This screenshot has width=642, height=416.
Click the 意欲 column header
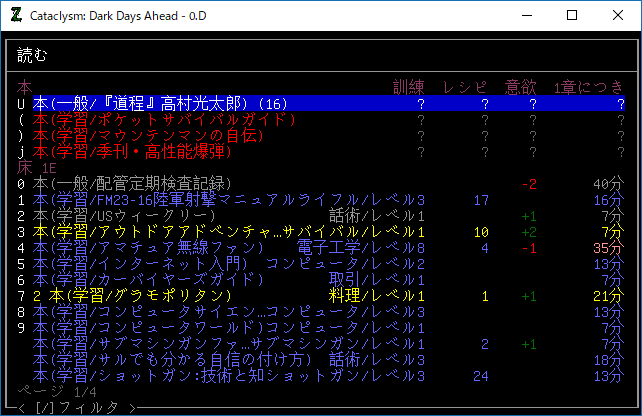522,88
